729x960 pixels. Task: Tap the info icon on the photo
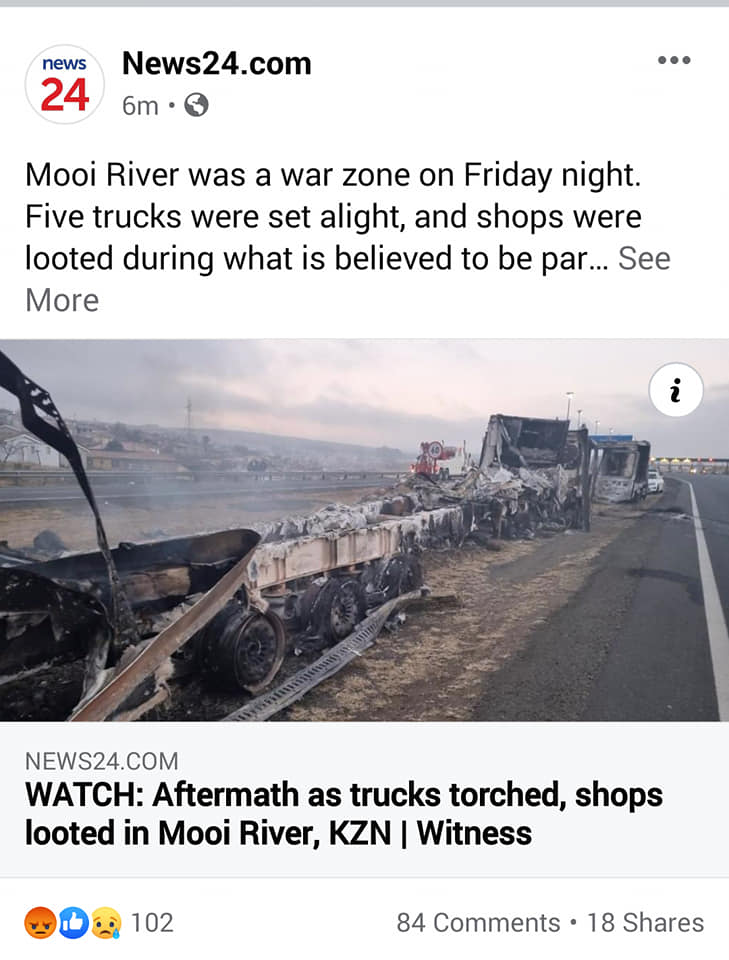click(x=676, y=390)
